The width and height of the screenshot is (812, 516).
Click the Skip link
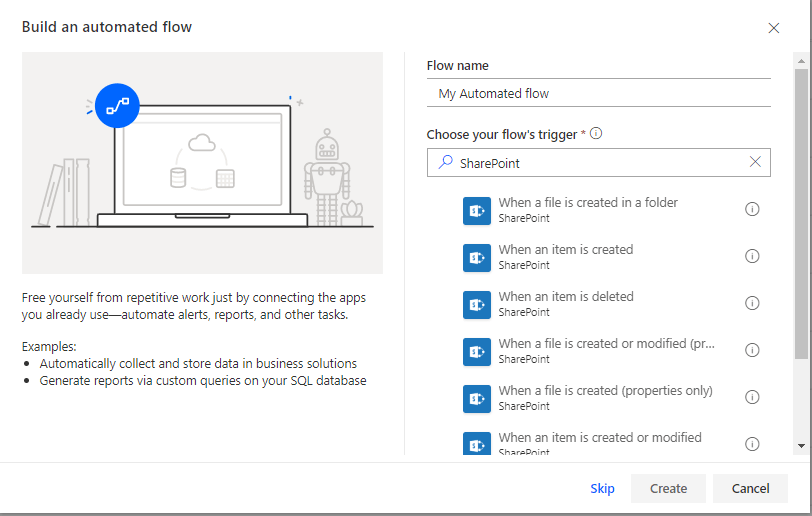click(x=602, y=489)
